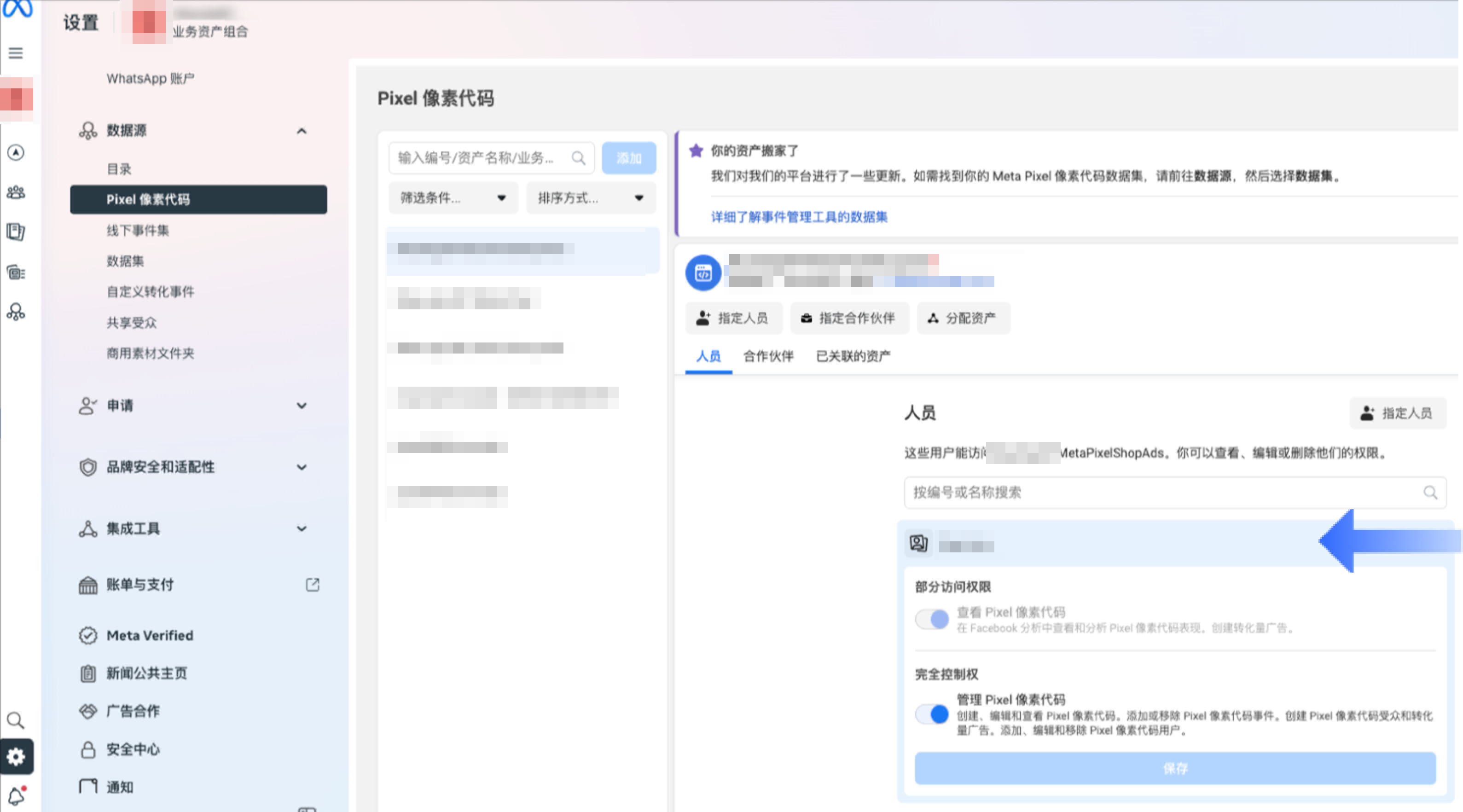
Task: Switch to the 已关联的资产 tab
Action: point(853,356)
